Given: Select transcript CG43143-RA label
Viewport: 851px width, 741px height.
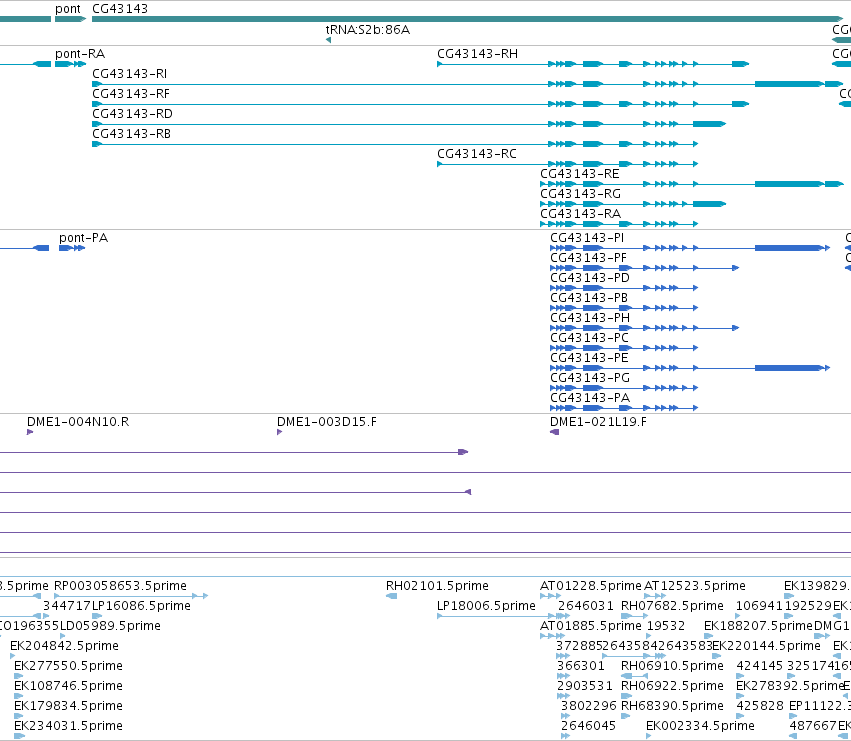Looking at the screenshot, I should 580,214.
